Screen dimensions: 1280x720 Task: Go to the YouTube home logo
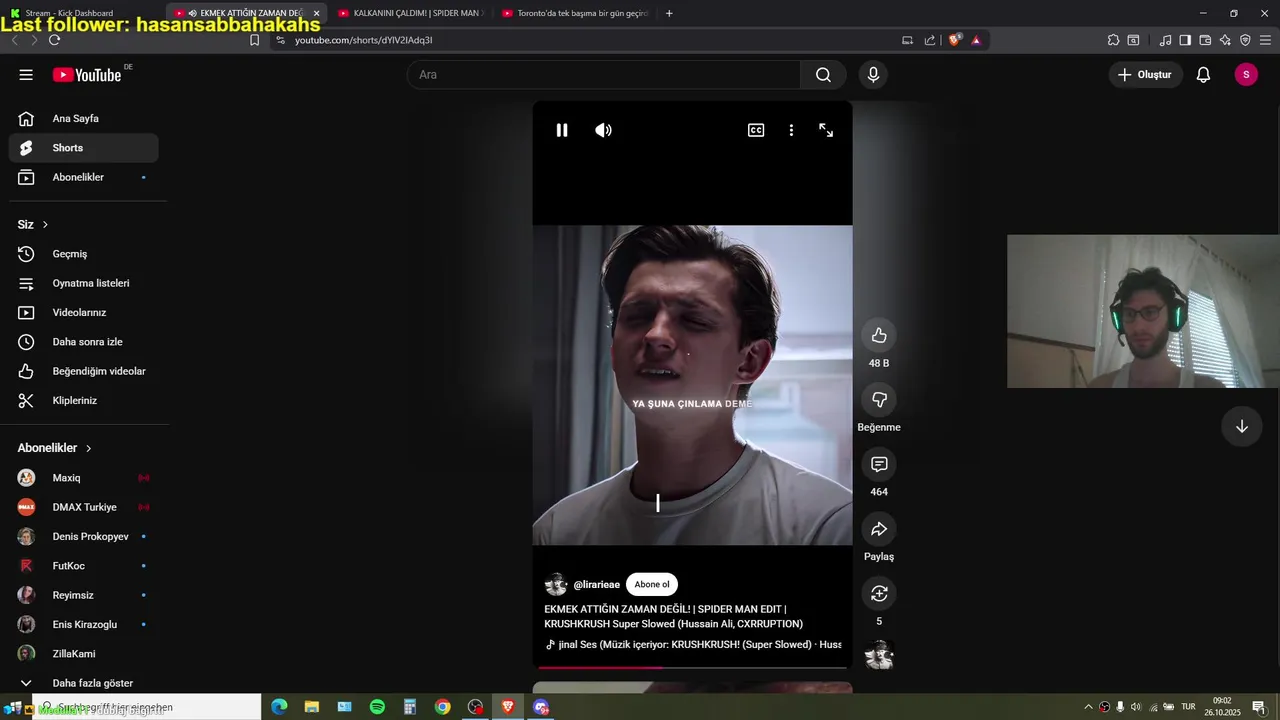click(x=88, y=75)
